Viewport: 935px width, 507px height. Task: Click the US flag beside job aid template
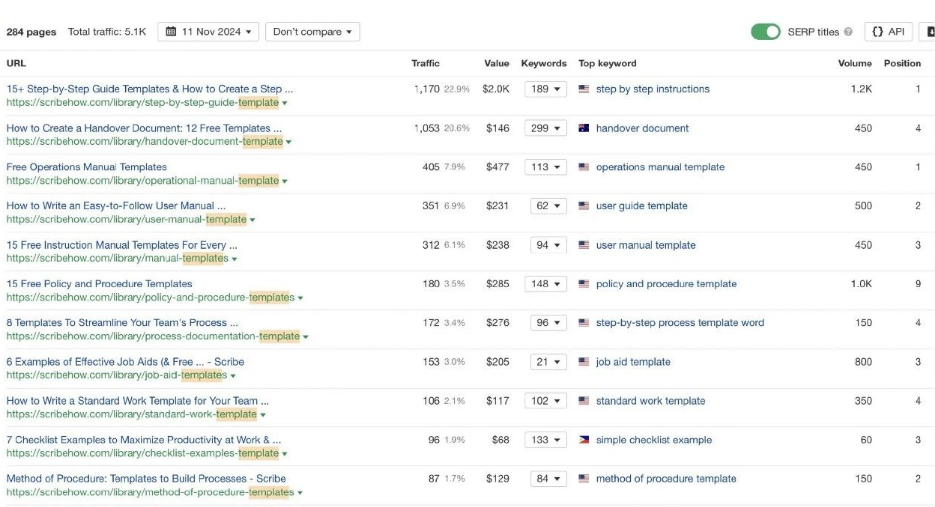pos(584,362)
